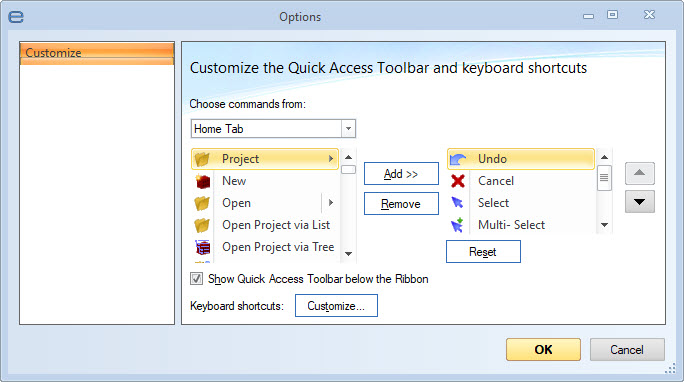Click the Open Project via Tree icon

tap(203, 247)
